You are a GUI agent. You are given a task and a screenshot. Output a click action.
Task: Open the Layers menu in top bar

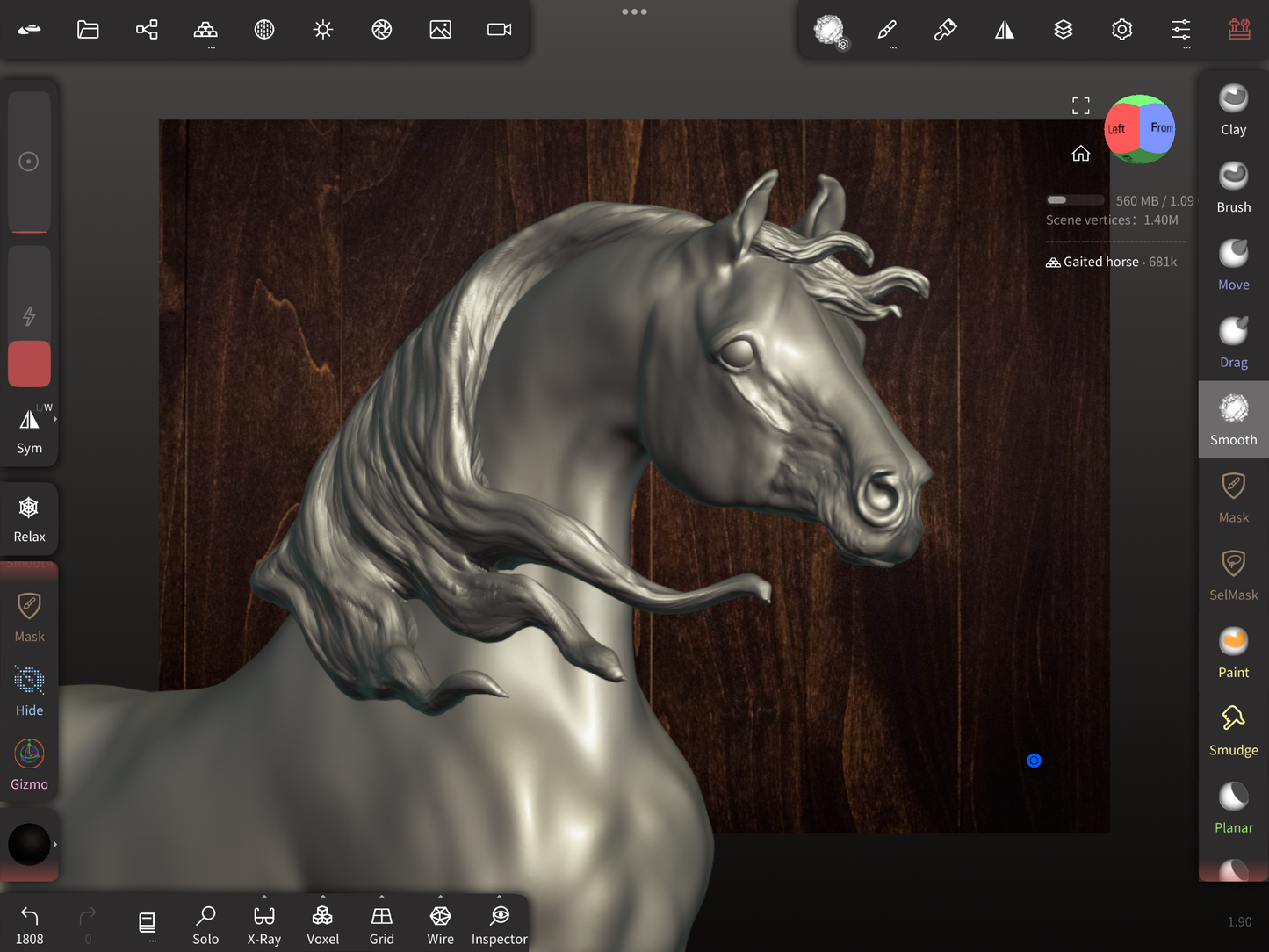(1063, 30)
